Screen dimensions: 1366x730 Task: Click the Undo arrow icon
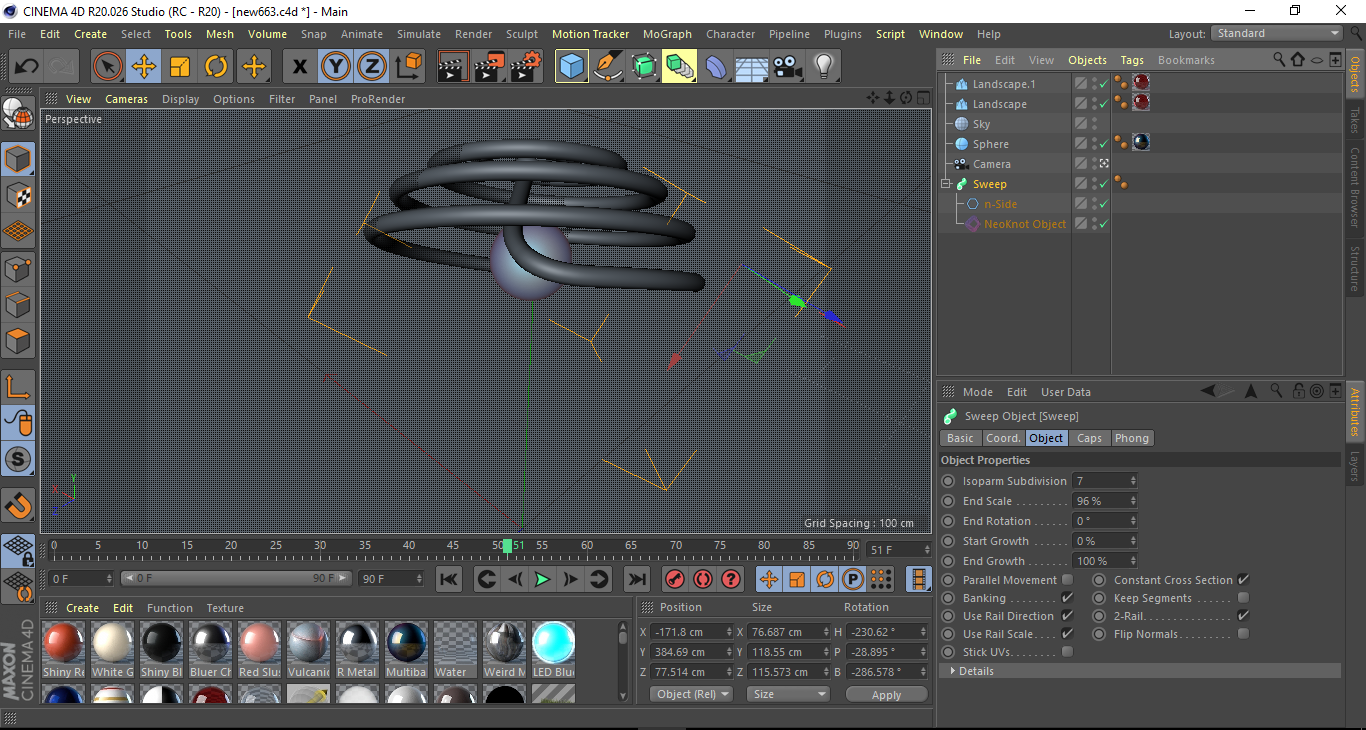(27, 67)
